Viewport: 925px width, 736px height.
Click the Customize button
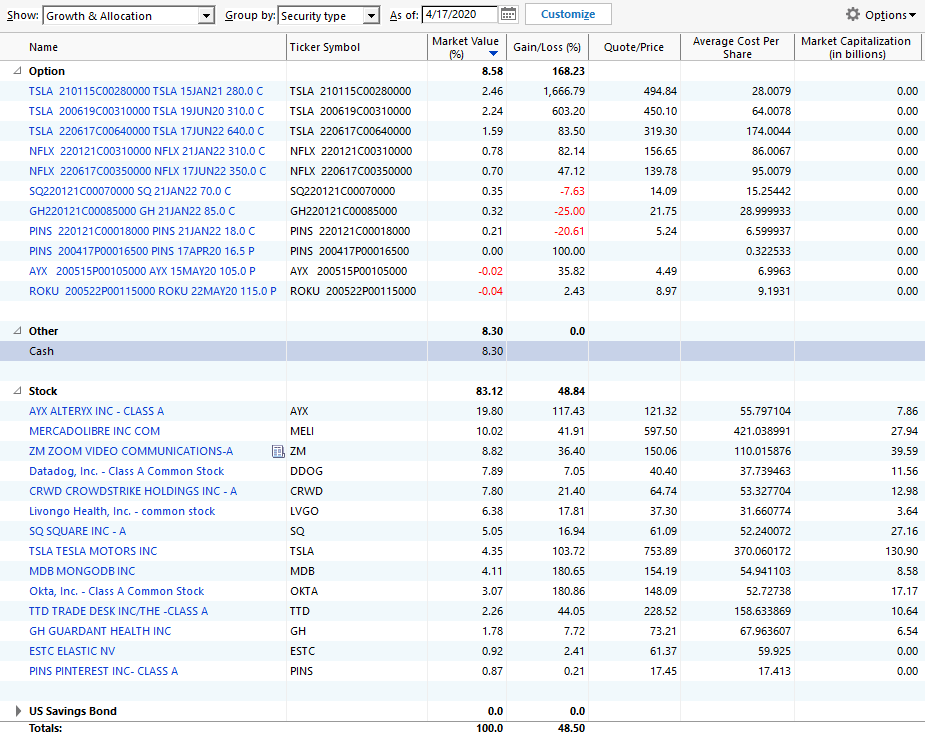click(568, 14)
